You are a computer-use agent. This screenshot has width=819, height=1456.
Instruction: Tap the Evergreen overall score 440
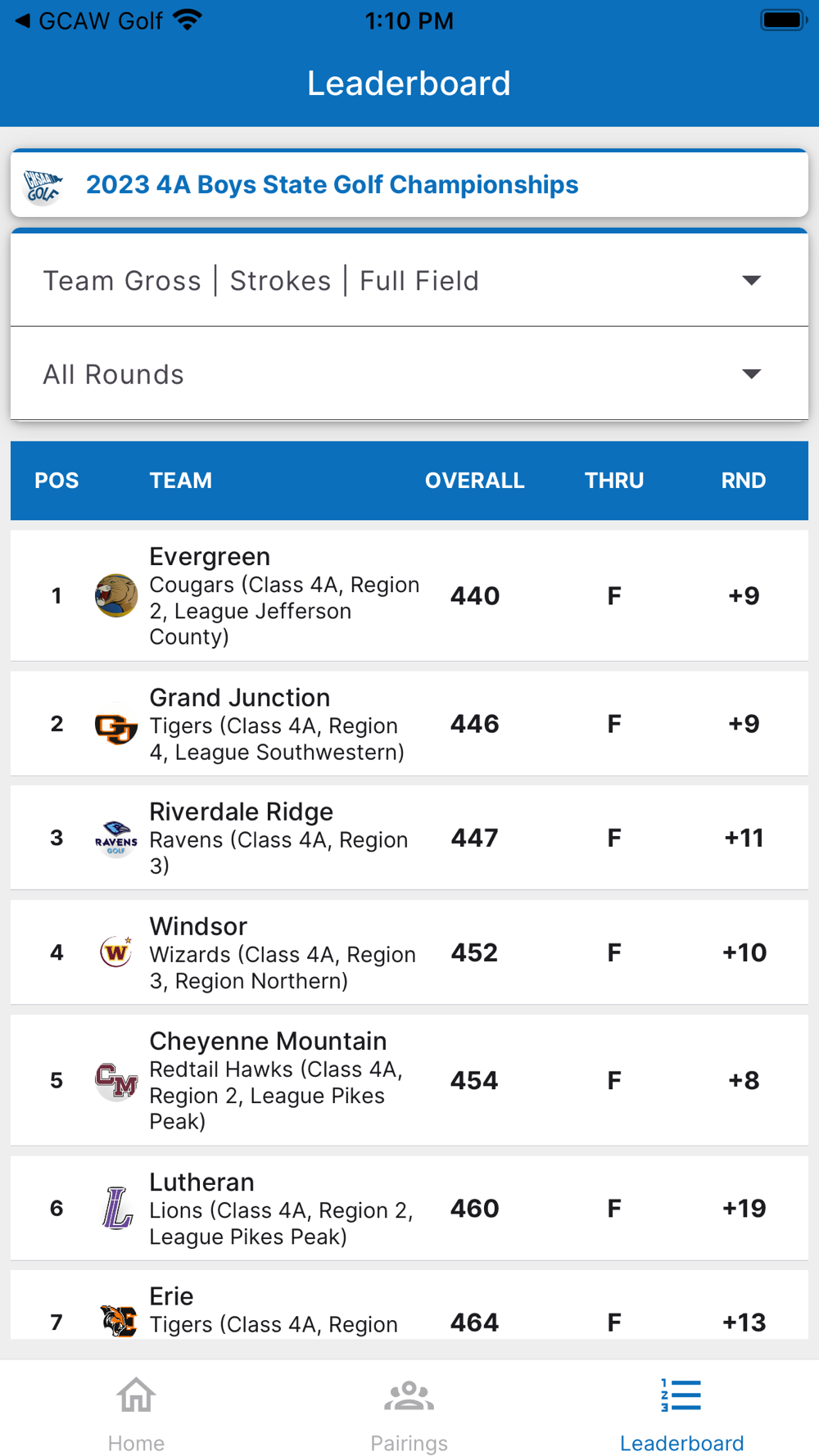(x=475, y=596)
